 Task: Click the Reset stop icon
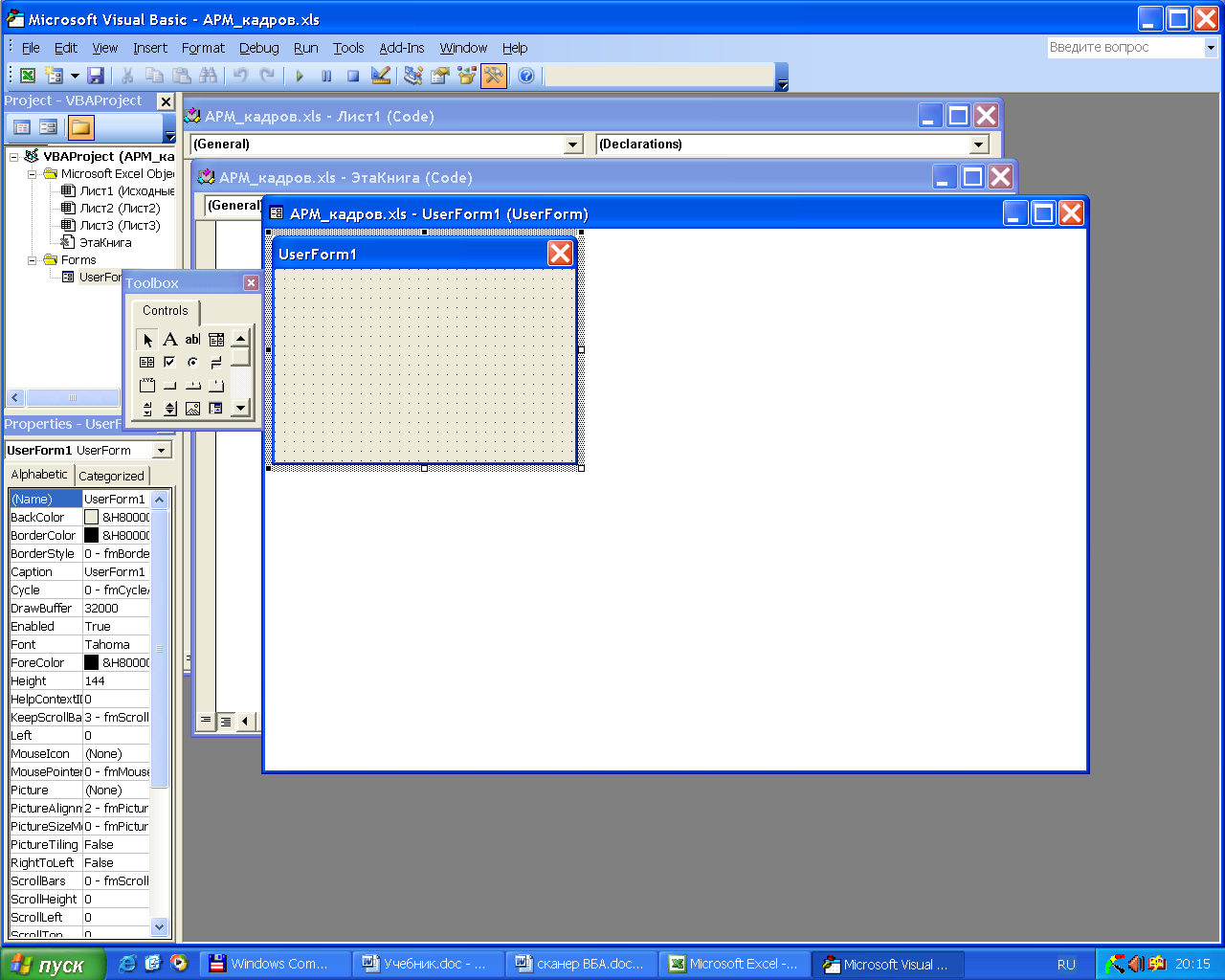pos(353,76)
